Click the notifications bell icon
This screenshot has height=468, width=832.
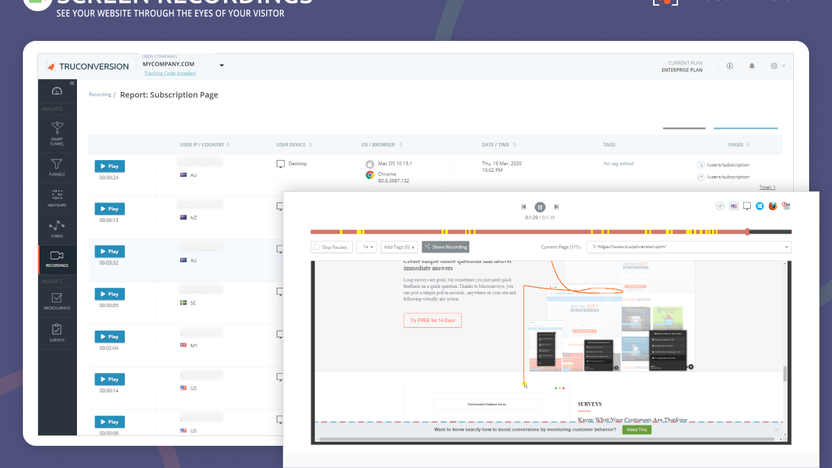(x=752, y=66)
